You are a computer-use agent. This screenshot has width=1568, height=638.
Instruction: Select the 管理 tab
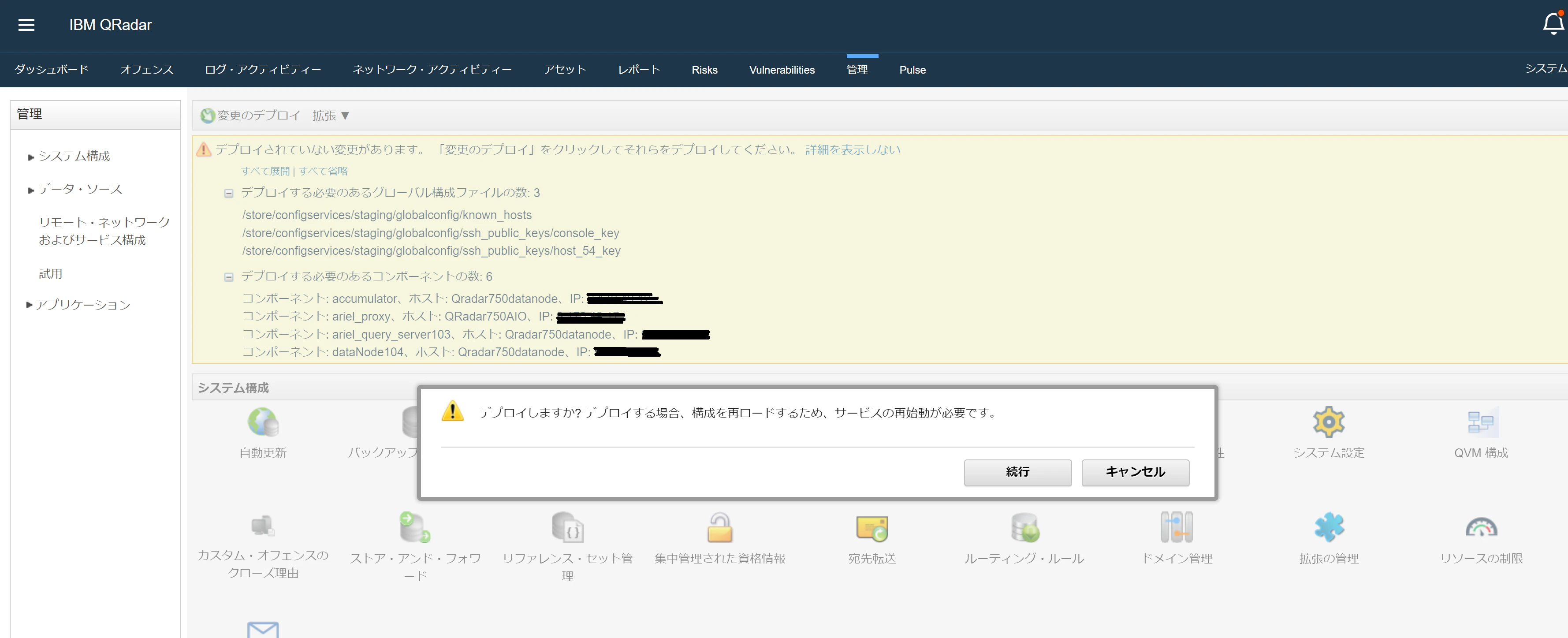click(857, 69)
